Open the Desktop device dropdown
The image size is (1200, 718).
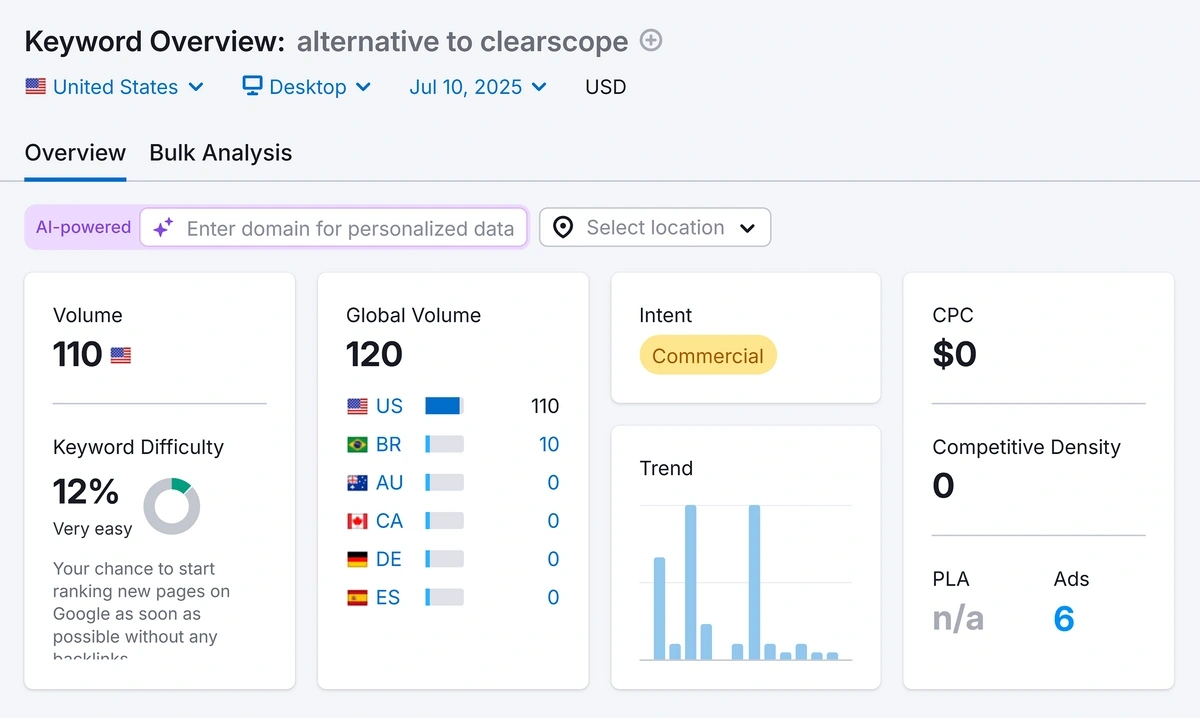point(307,87)
